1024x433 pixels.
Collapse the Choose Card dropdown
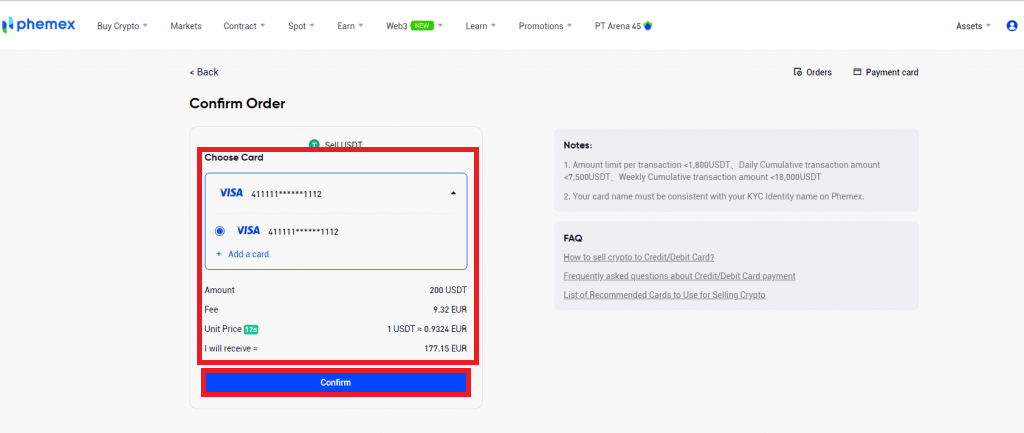[452, 193]
